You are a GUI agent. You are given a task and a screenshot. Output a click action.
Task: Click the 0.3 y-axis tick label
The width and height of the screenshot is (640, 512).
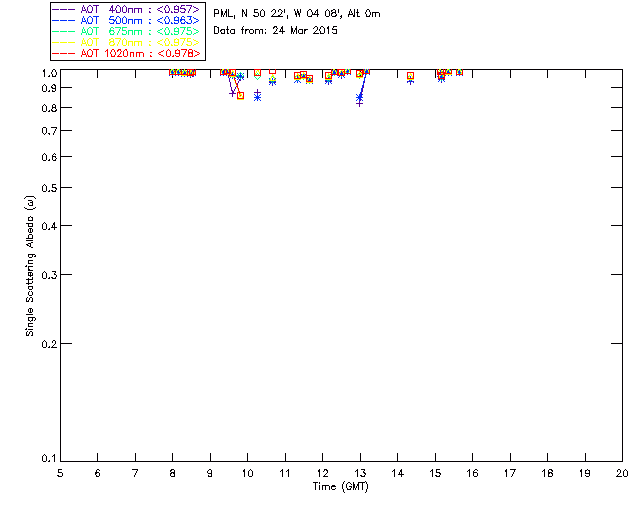51,275
